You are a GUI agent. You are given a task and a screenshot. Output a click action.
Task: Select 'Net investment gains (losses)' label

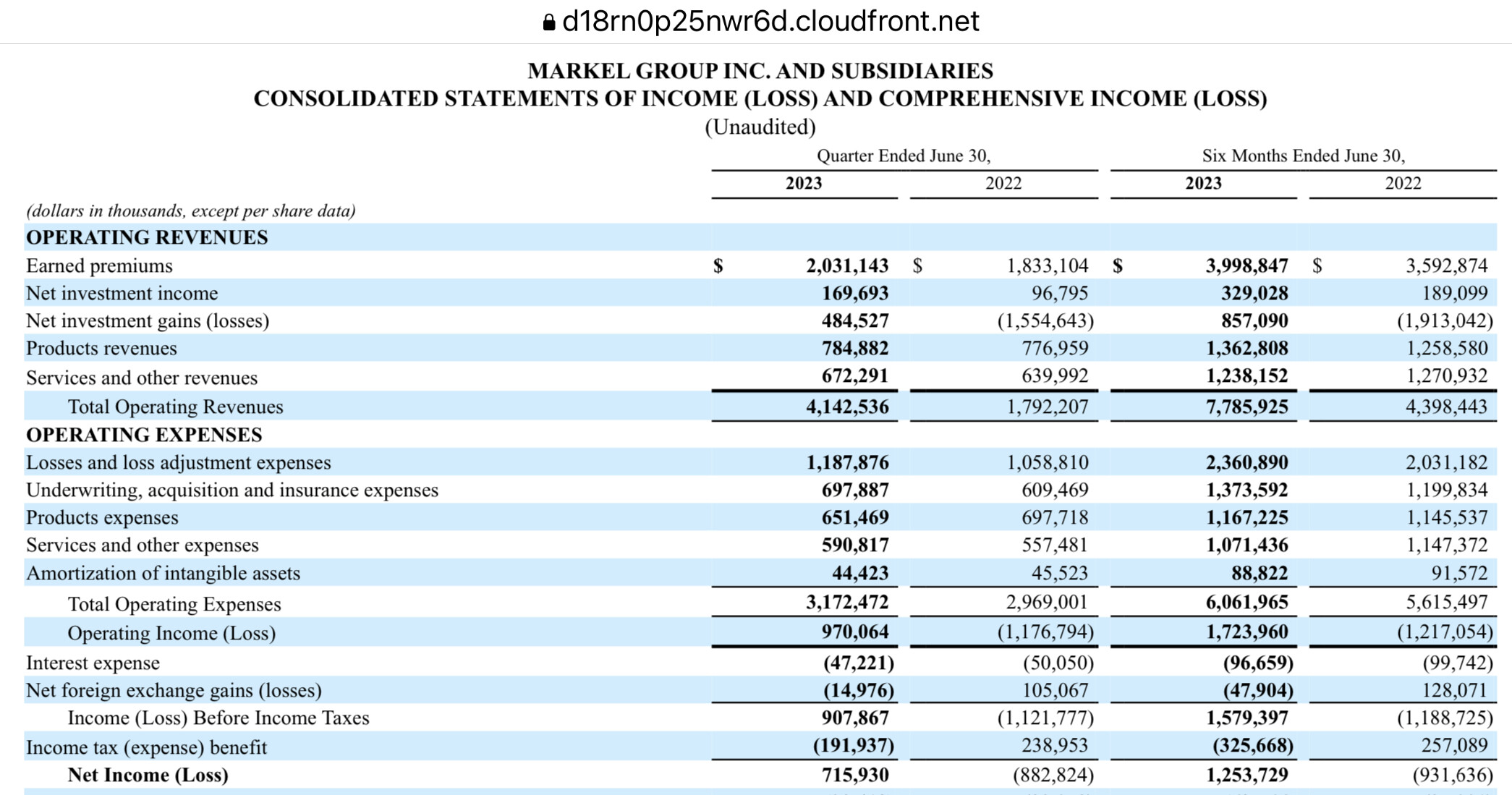[148, 321]
